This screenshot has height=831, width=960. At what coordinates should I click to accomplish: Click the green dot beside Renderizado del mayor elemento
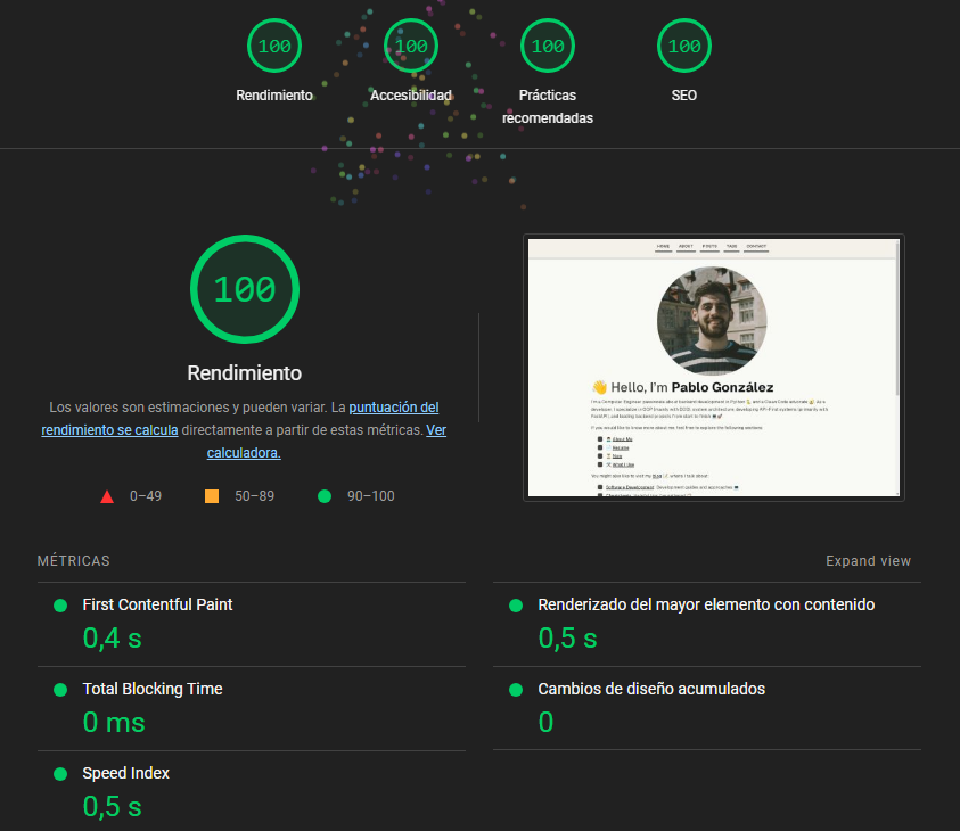(x=516, y=605)
